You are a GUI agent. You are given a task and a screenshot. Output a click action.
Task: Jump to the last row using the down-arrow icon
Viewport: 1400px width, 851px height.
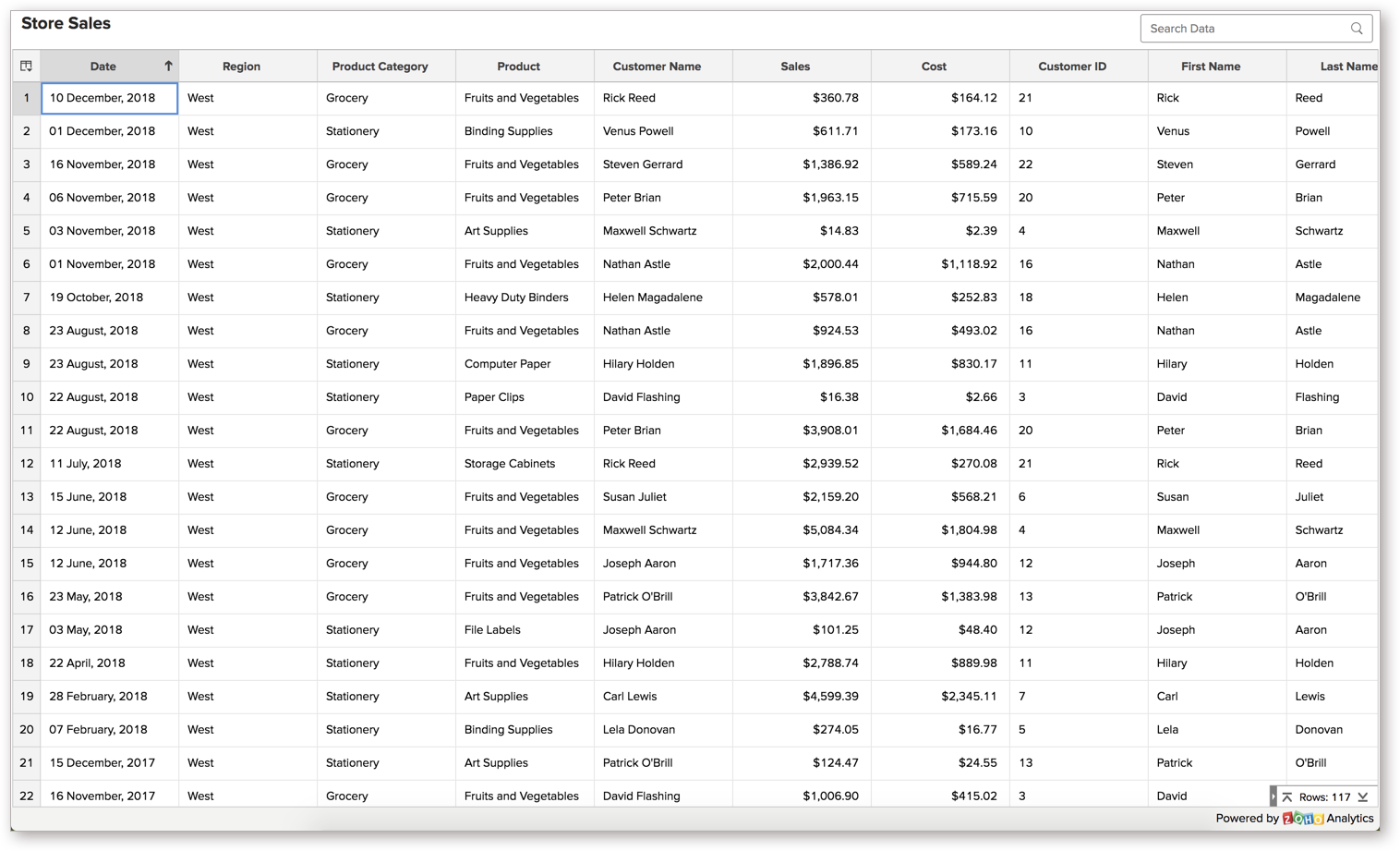tap(1363, 796)
